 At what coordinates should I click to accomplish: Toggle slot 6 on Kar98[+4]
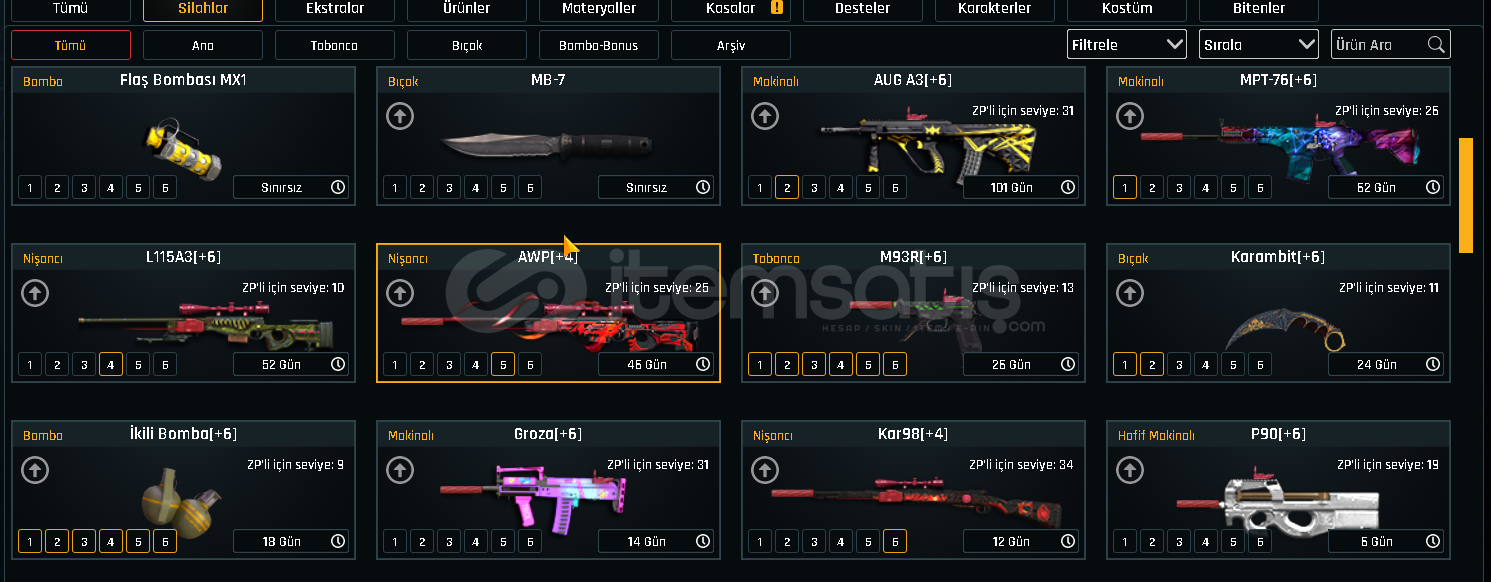point(895,541)
